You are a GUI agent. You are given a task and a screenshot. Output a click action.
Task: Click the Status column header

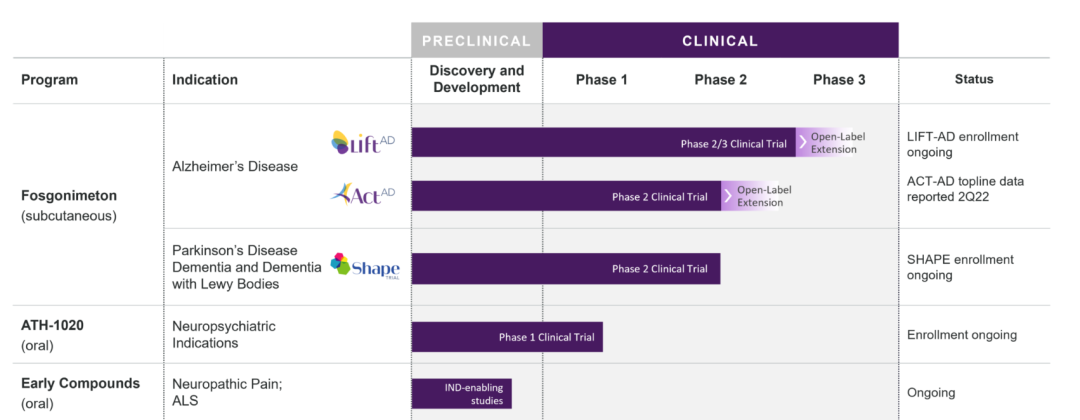tap(973, 79)
